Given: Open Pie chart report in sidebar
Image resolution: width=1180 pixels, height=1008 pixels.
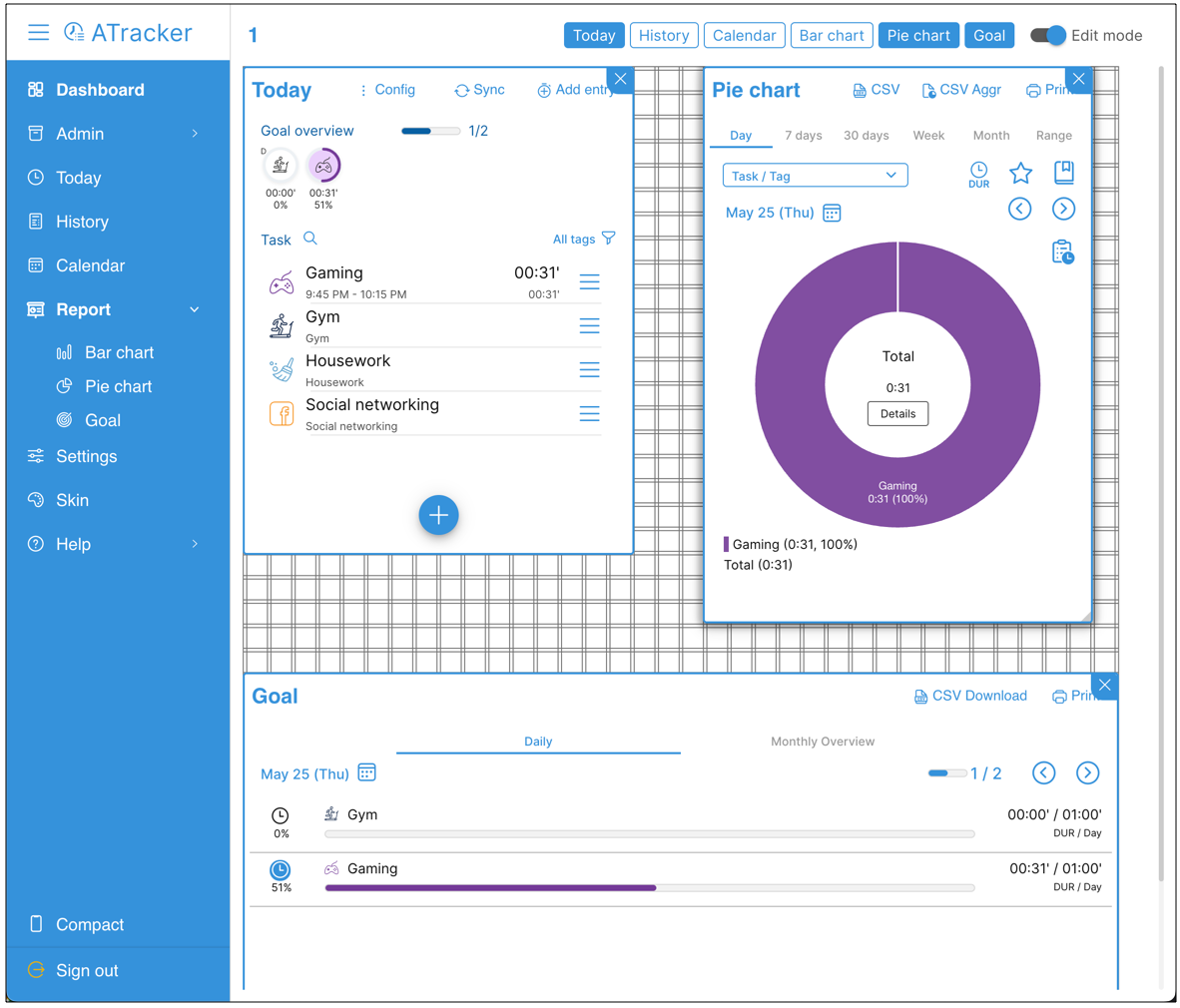Looking at the screenshot, I should point(117,386).
